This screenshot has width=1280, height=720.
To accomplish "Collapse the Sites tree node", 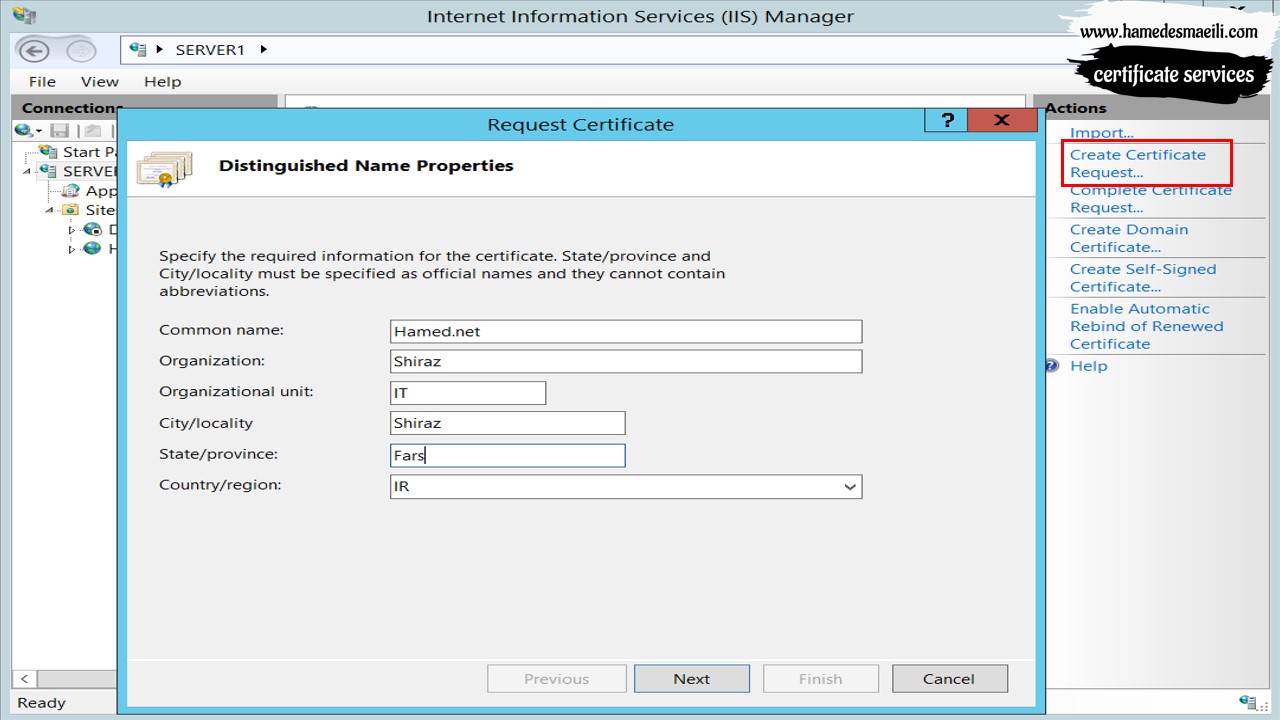I will (x=50, y=210).
